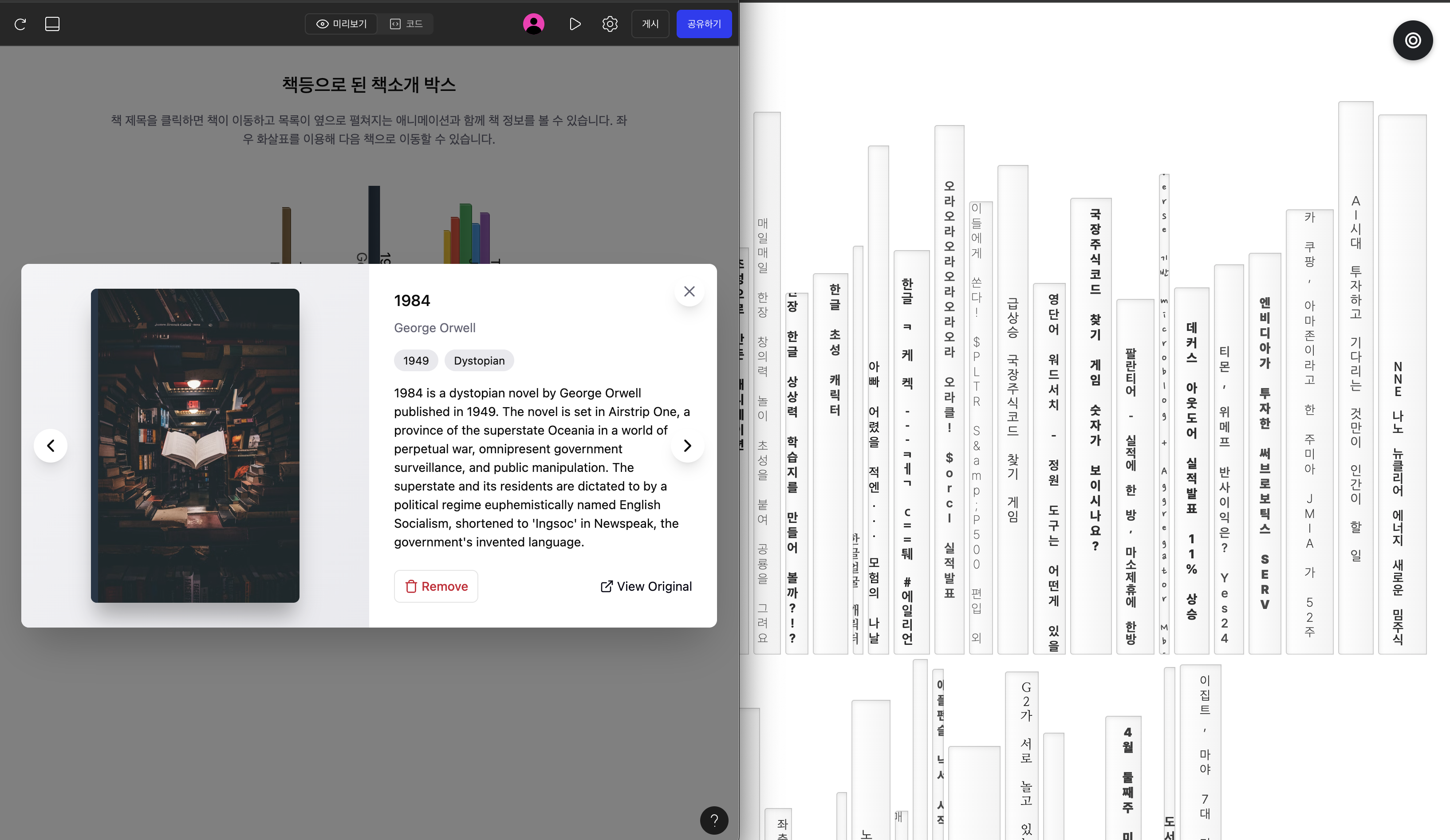Click the 1984 book cover image
Viewport: 1450px width, 840px height.
(x=195, y=446)
